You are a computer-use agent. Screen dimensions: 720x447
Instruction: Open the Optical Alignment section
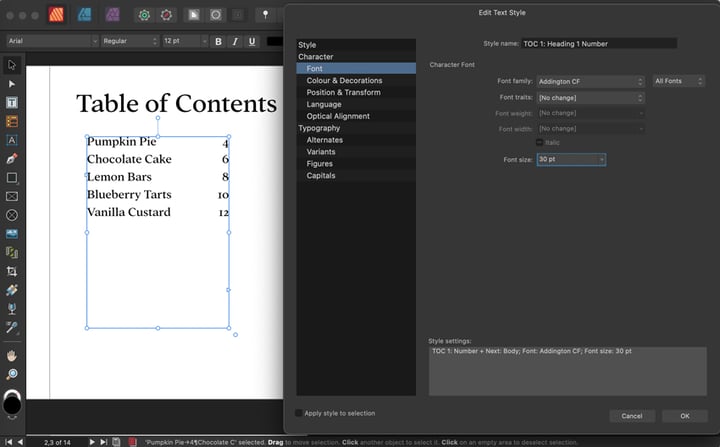point(338,116)
